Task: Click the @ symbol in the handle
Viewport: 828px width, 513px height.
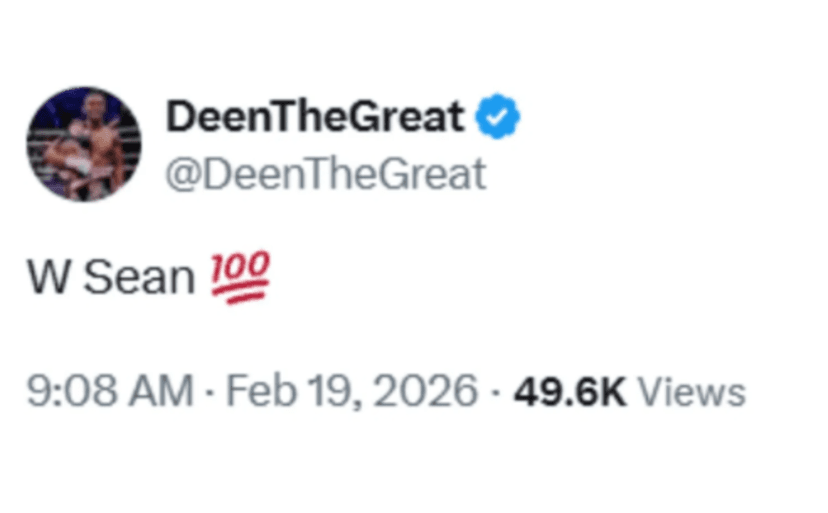Action: (182, 175)
